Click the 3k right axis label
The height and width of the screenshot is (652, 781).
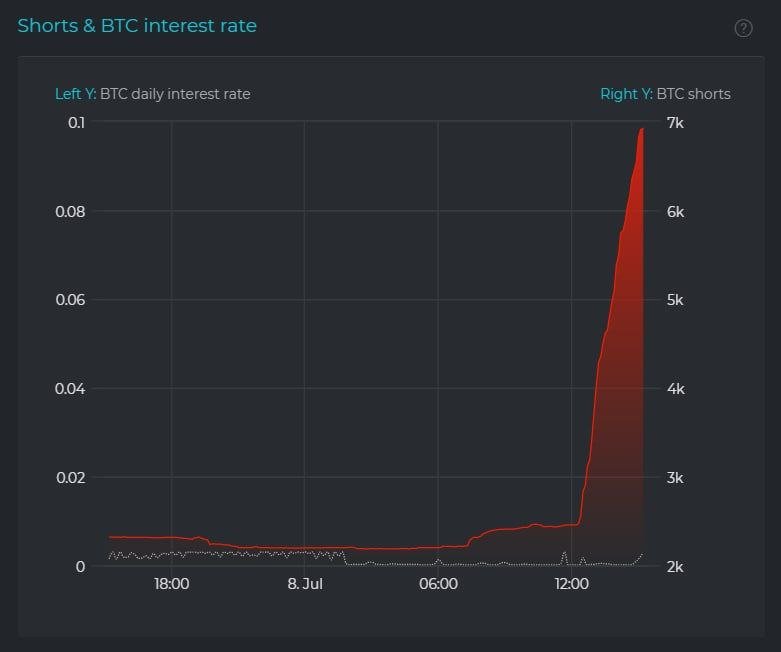[675, 478]
